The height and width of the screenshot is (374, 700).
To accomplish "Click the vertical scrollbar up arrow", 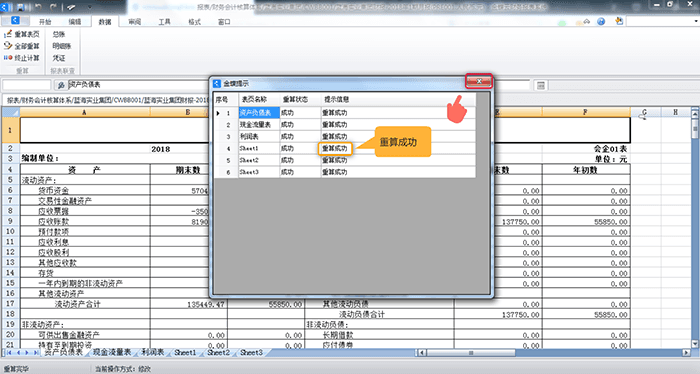I will pos(695,114).
